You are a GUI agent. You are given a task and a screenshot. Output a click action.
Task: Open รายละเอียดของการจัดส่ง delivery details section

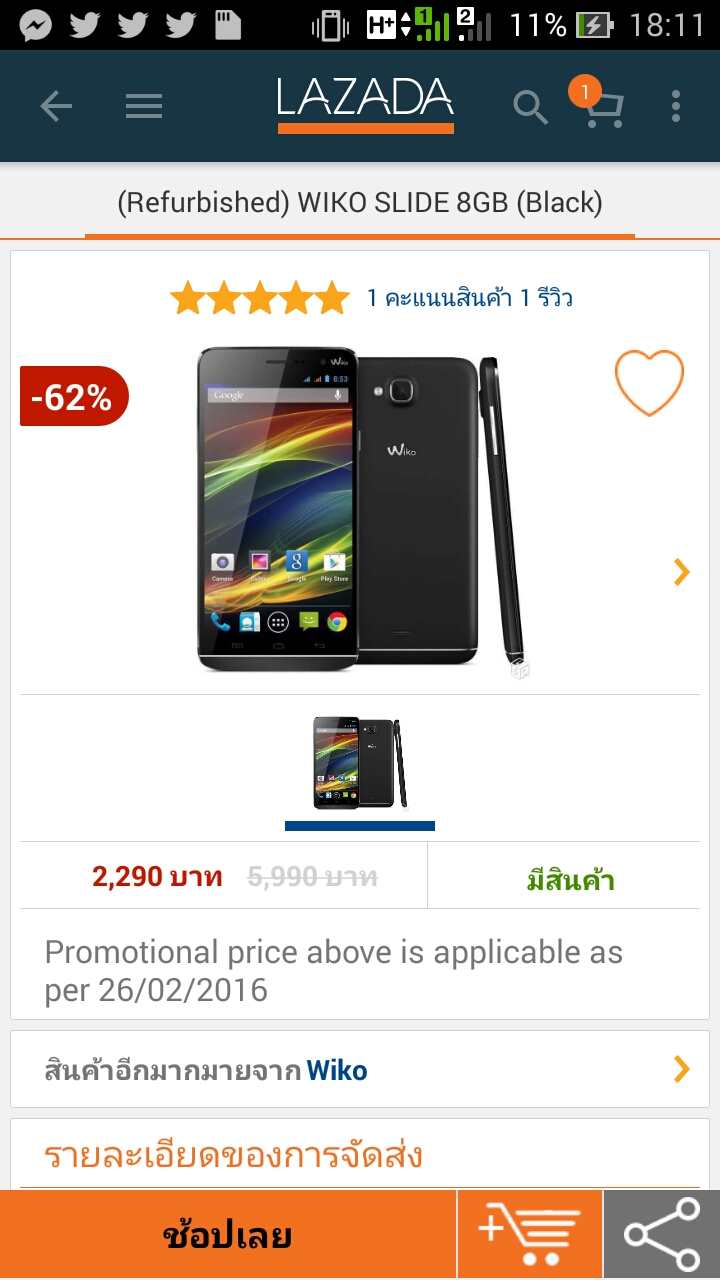[233, 1155]
